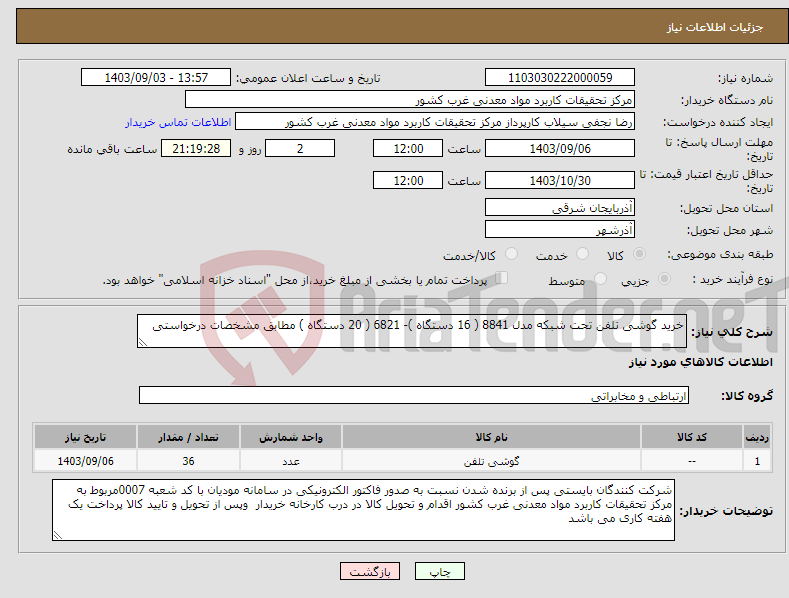789x598 pixels.
Task: Click the تعداد / مقدار column header
Action: coord(188,437)
